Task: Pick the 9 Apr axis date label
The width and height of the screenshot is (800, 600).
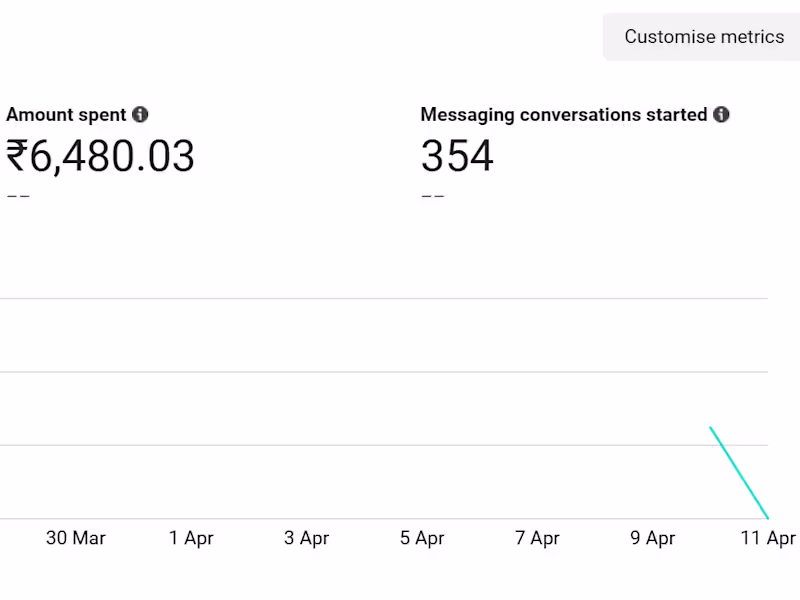Action: (653, 538)
